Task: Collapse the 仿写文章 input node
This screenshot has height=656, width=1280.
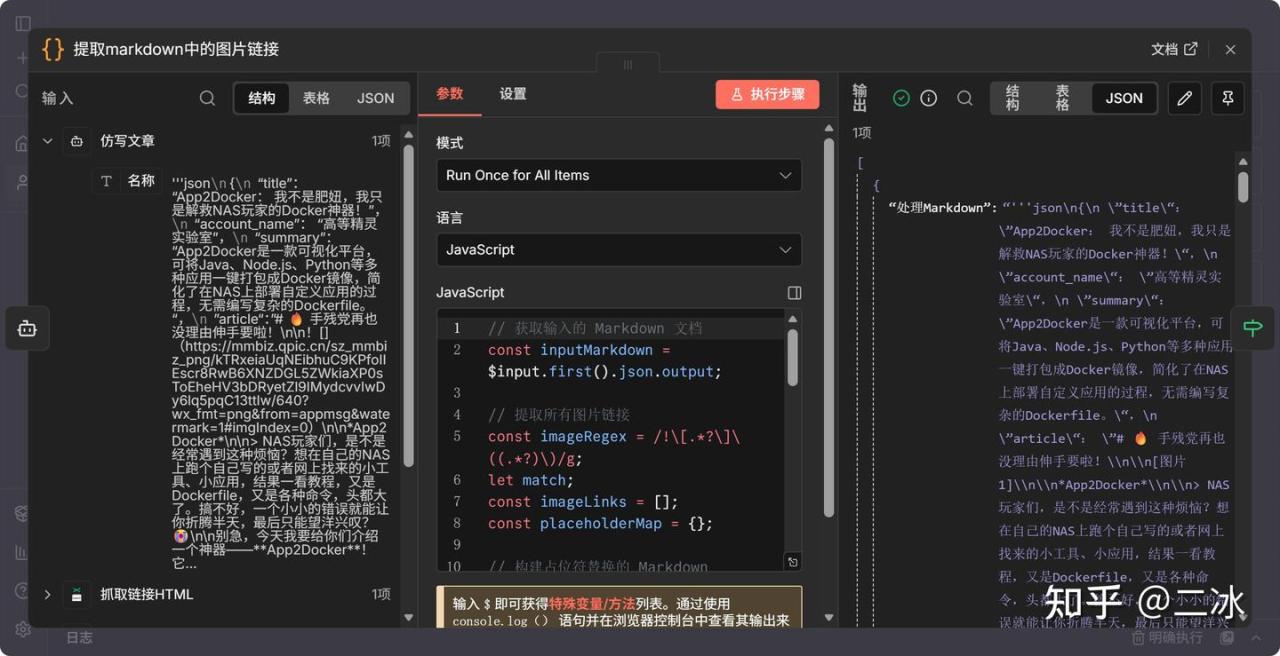Action: click(x=47, y=141)
